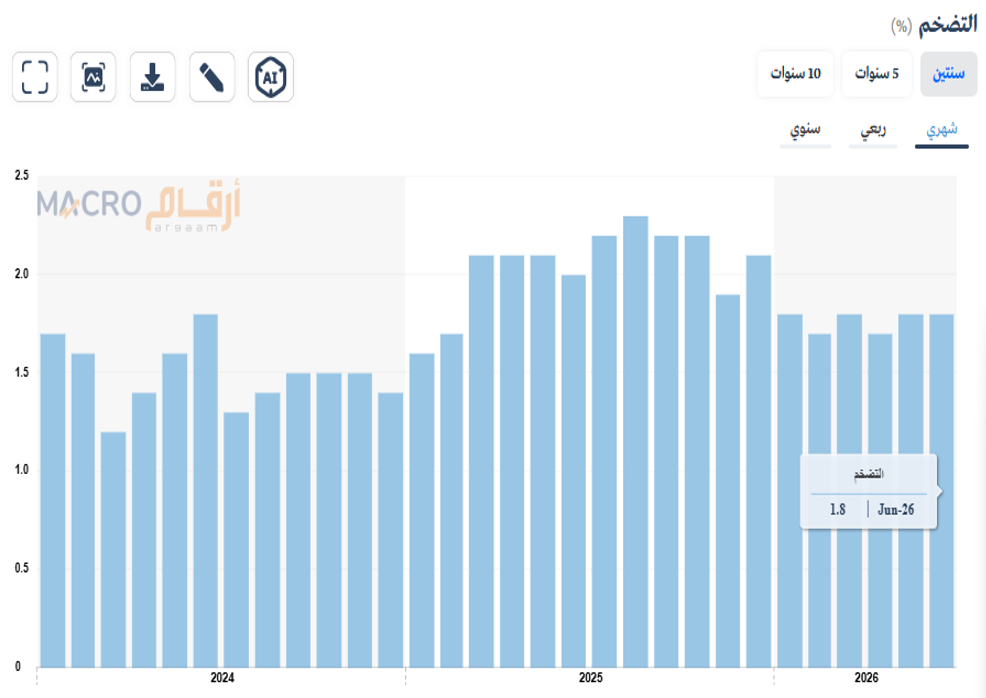Click the (%) unit label beside title
This screenshot has width=986, height=698.
pyautogui.click(x=901, y=26)
